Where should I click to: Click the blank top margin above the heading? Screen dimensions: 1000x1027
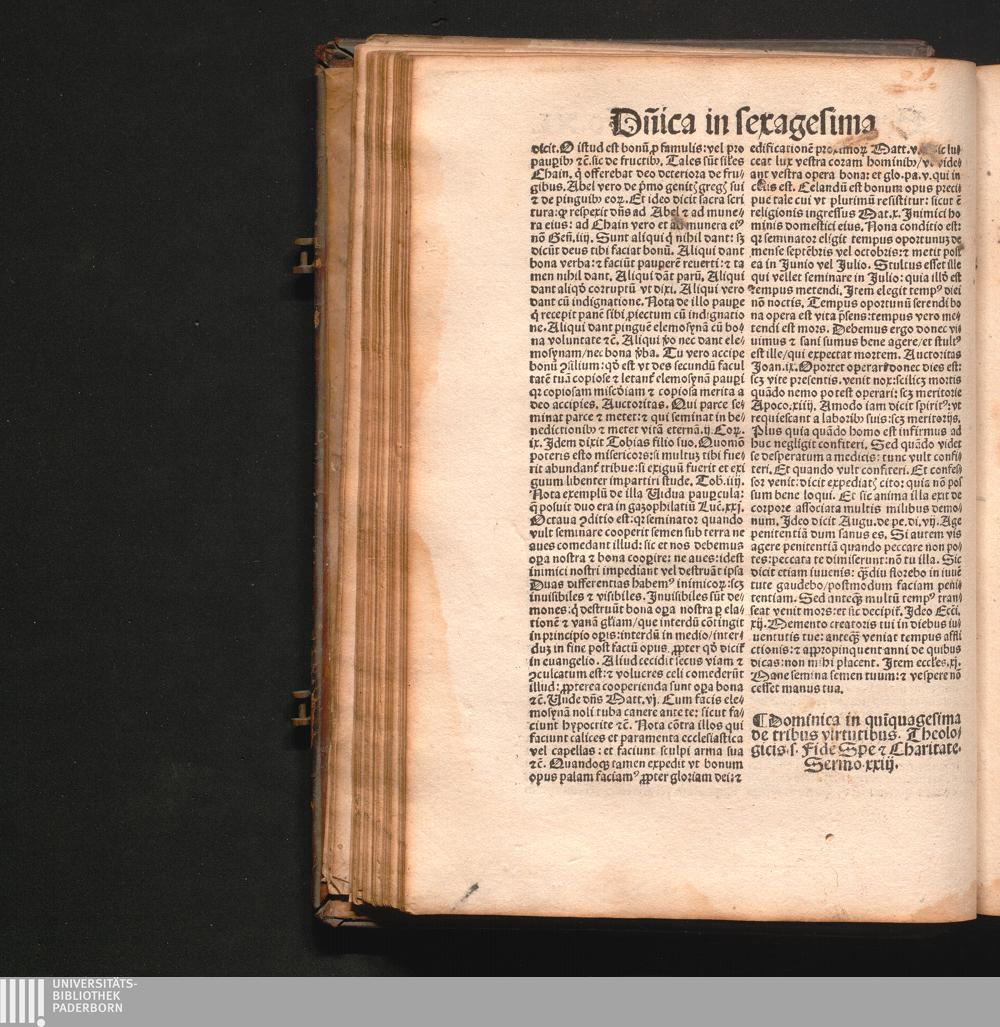[x=690, y=78]
